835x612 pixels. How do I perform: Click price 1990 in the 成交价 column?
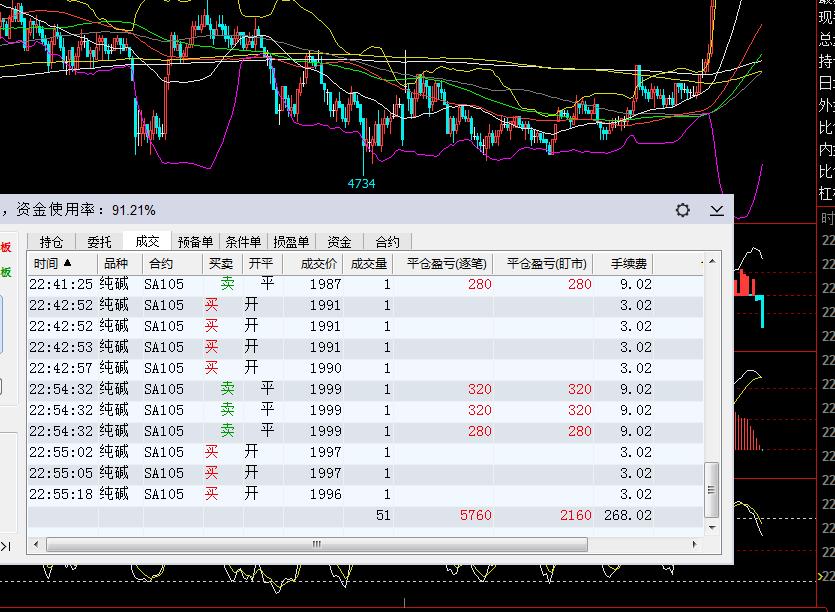[x=326, y=368]
